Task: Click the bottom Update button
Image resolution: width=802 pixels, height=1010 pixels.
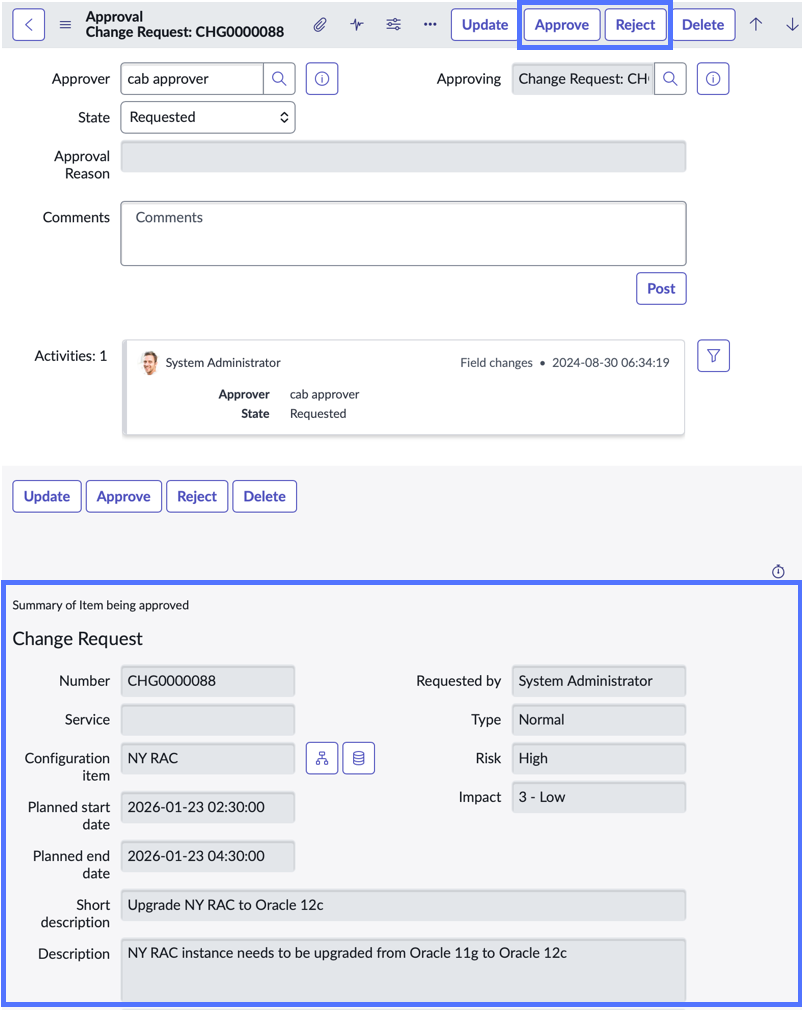Action: click(x=47, y=496)
